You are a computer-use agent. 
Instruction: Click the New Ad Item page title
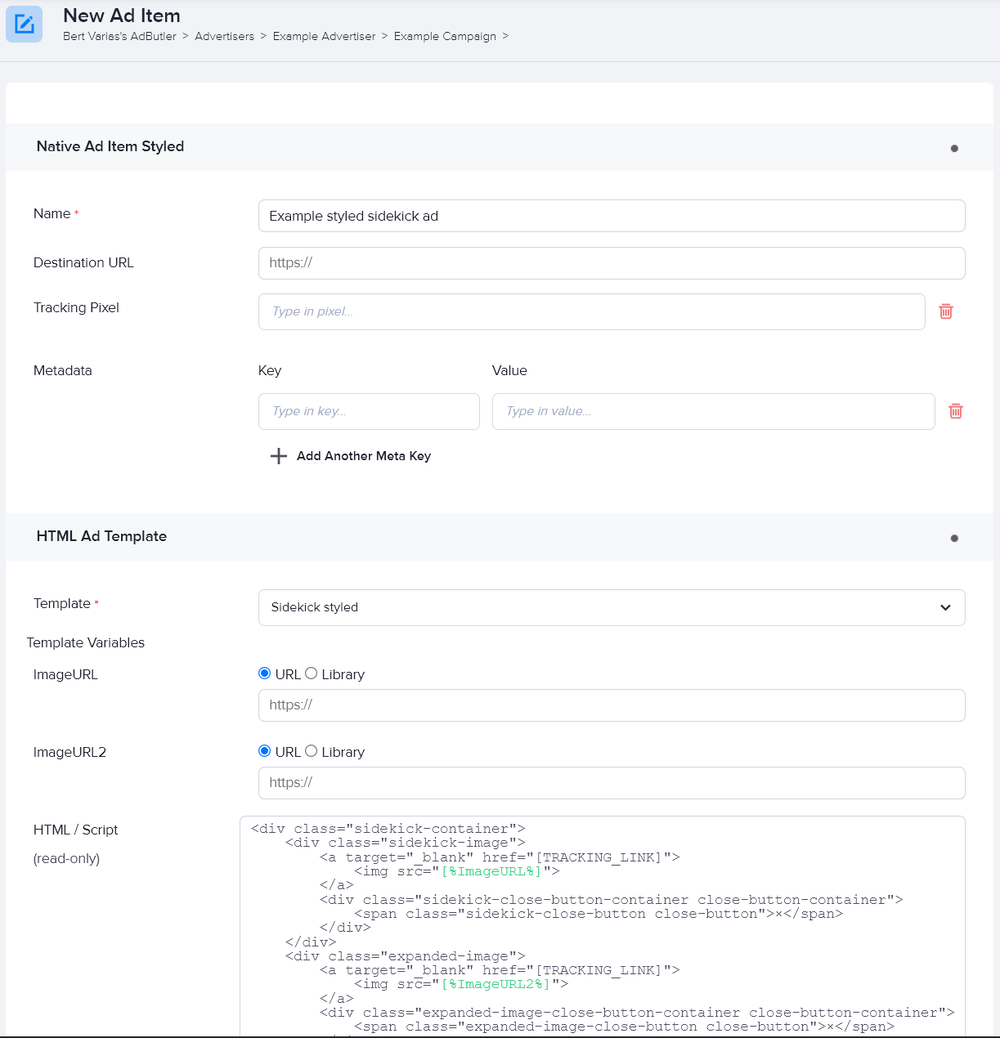(122, 15)
